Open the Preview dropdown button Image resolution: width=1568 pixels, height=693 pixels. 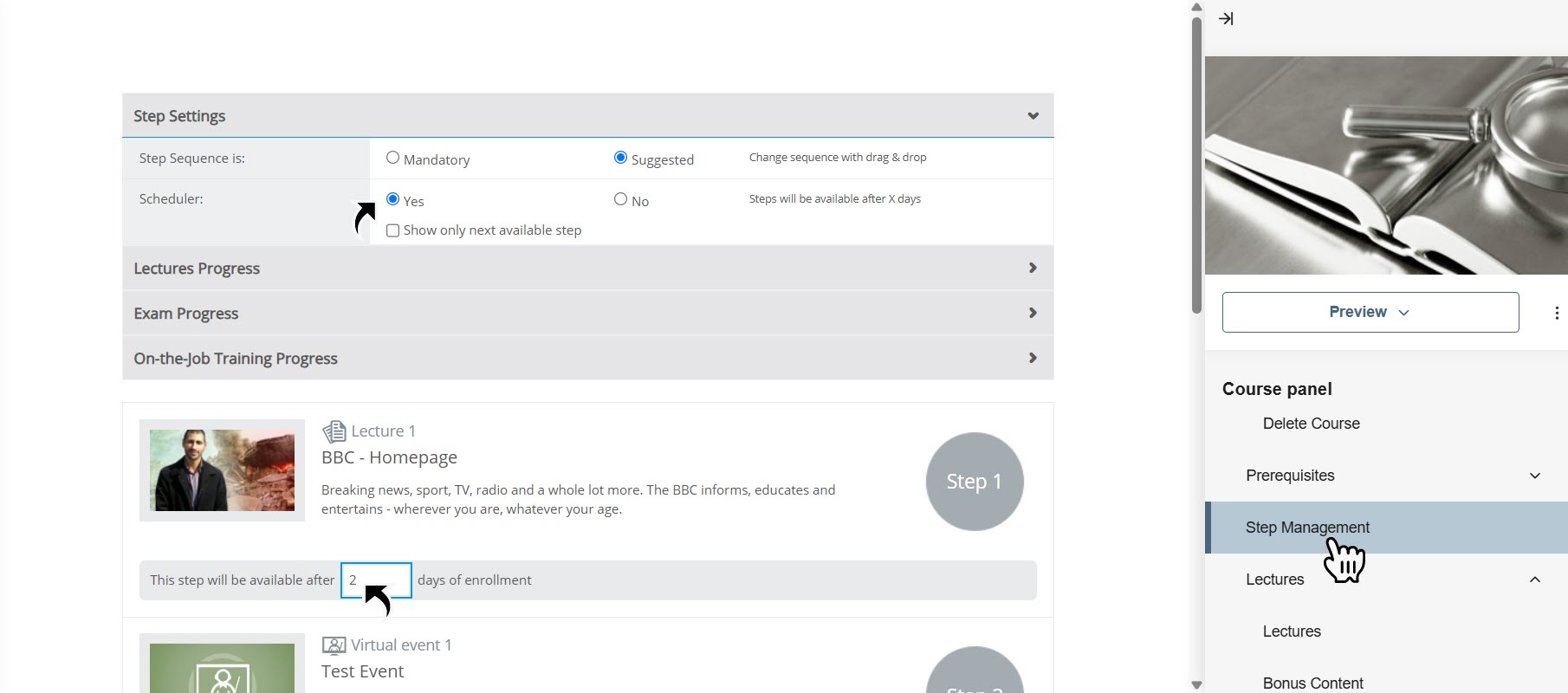[x=1370, y=312]
